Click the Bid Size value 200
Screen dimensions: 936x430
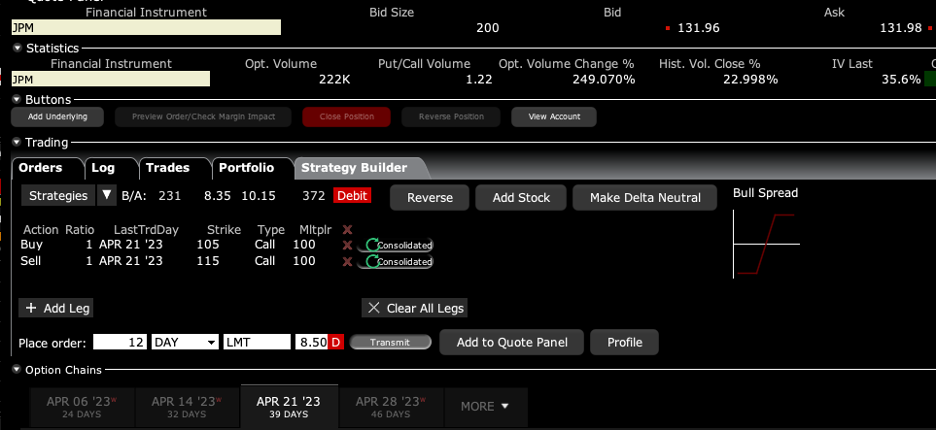point(488,27)
